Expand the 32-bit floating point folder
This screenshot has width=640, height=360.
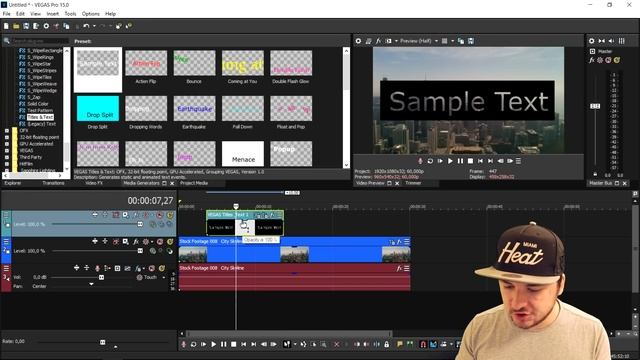click(7, 137)
